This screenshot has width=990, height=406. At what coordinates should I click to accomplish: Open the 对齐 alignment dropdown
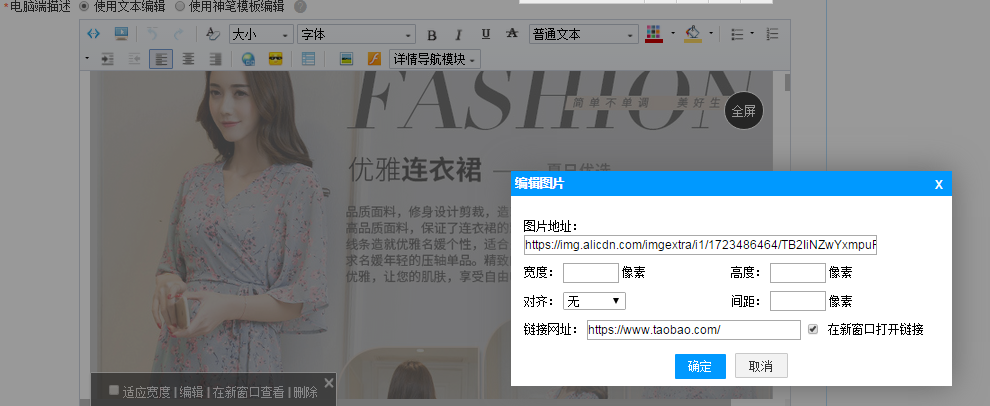pos(594,300)
